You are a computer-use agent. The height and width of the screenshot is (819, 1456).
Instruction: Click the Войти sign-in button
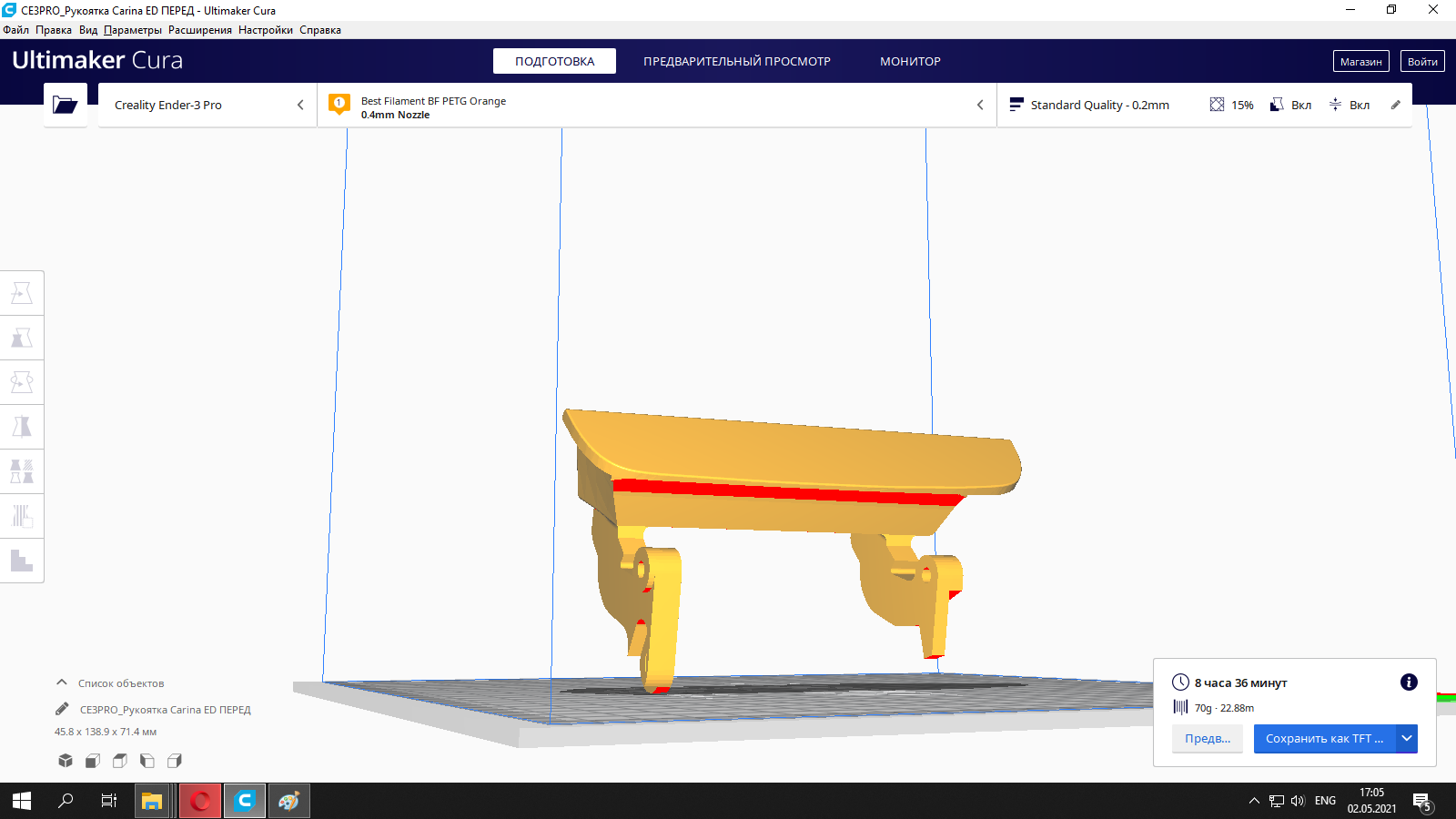point(1422,61)
